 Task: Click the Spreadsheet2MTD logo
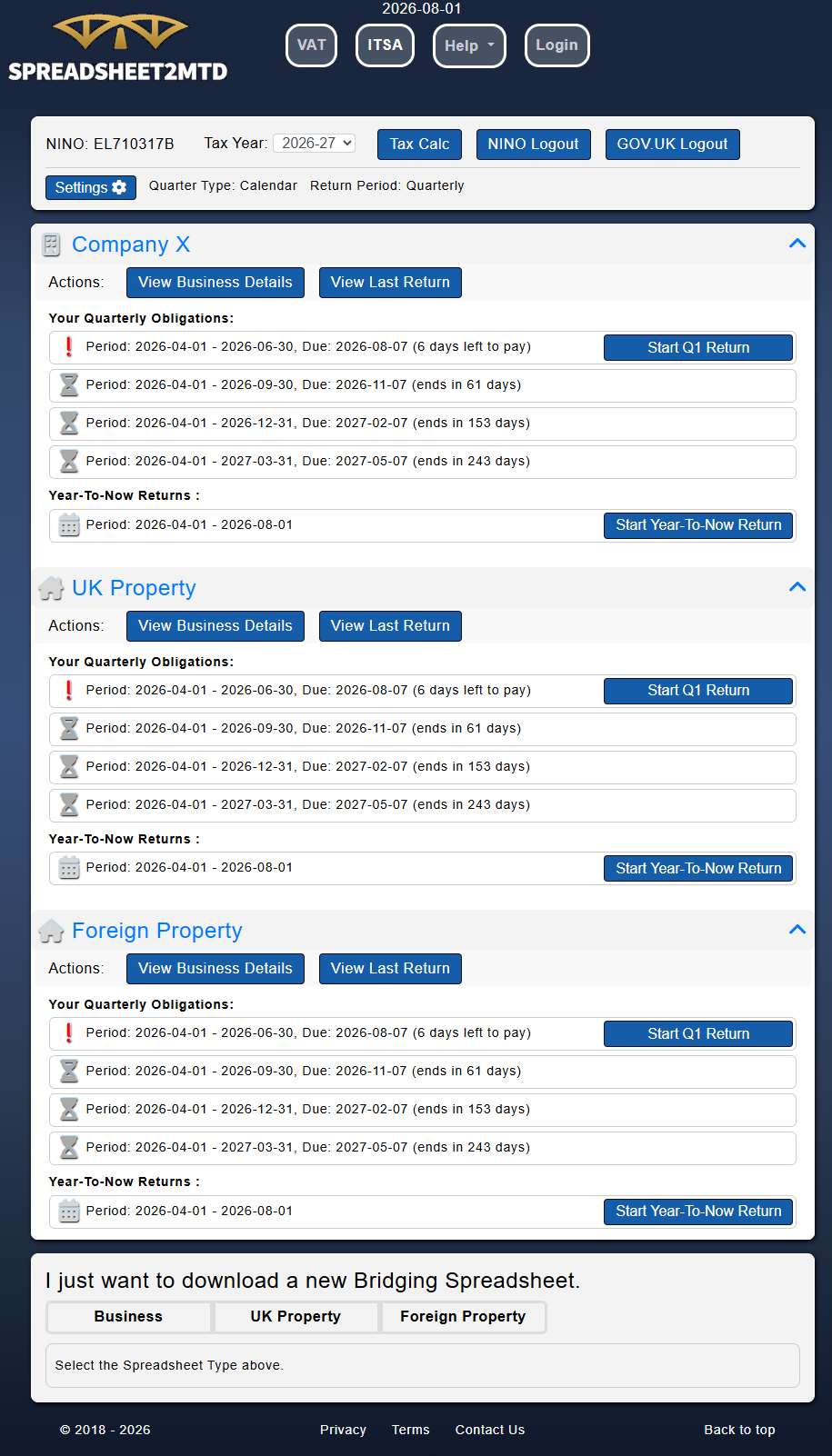tap(118, 47)
